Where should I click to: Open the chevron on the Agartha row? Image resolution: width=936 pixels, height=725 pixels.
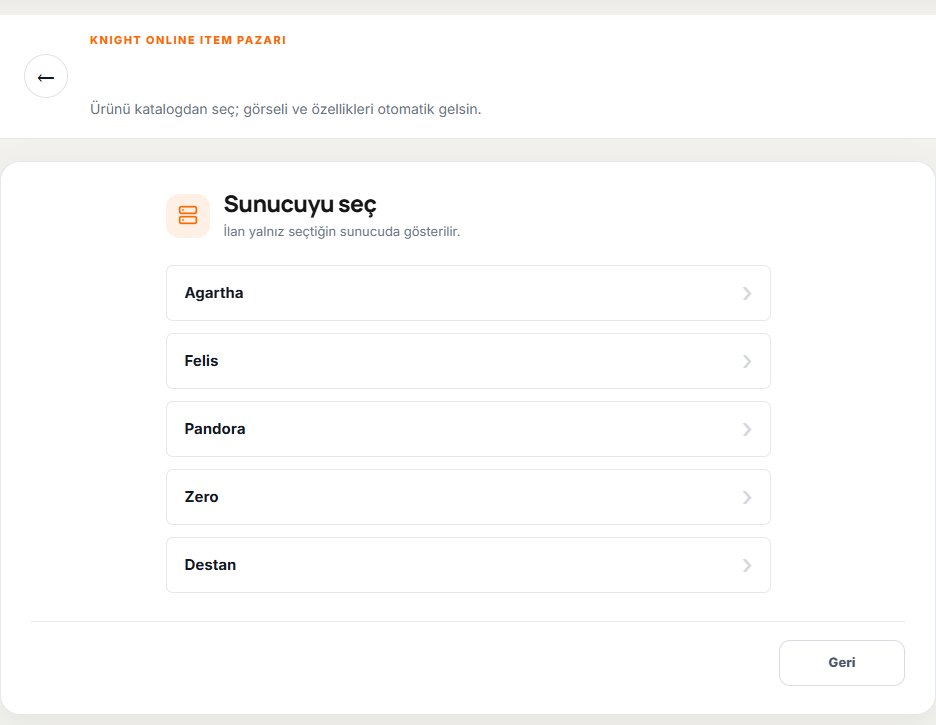click(x=747, y=293)
